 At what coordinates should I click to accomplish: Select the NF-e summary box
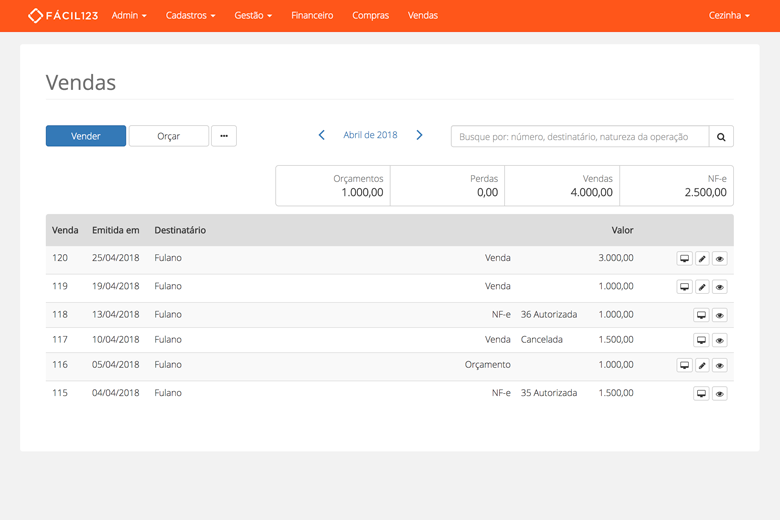coord(677,186)
